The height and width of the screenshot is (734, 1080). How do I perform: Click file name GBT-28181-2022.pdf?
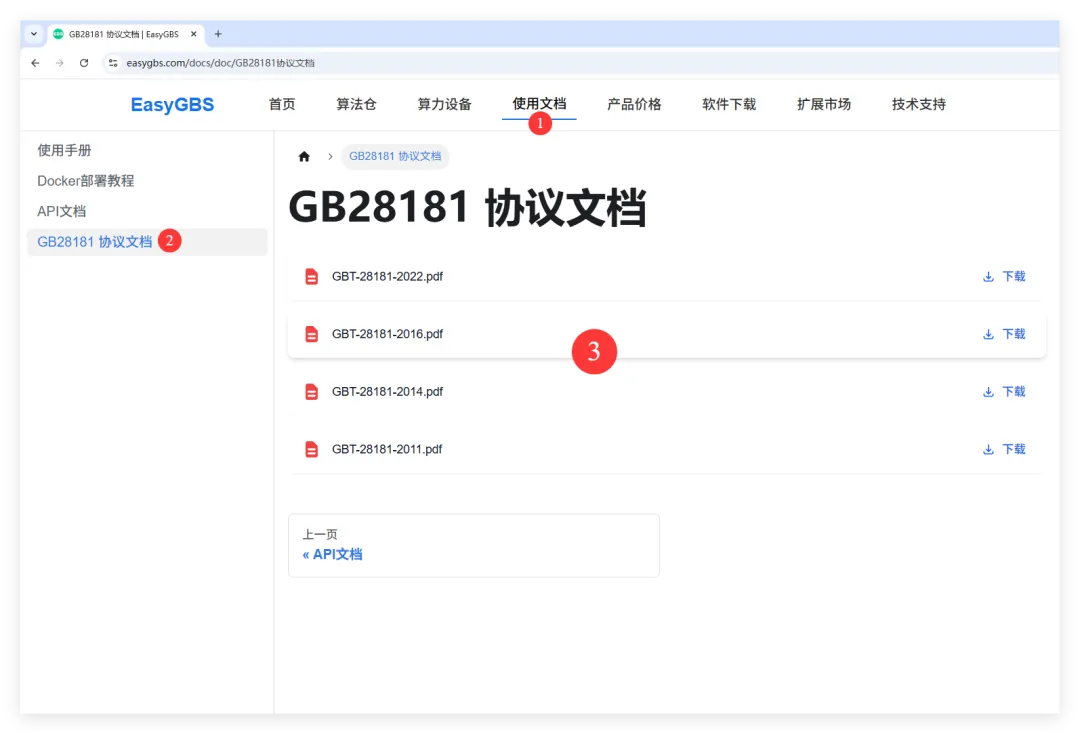pyautogui.click(x=387, y=276)
